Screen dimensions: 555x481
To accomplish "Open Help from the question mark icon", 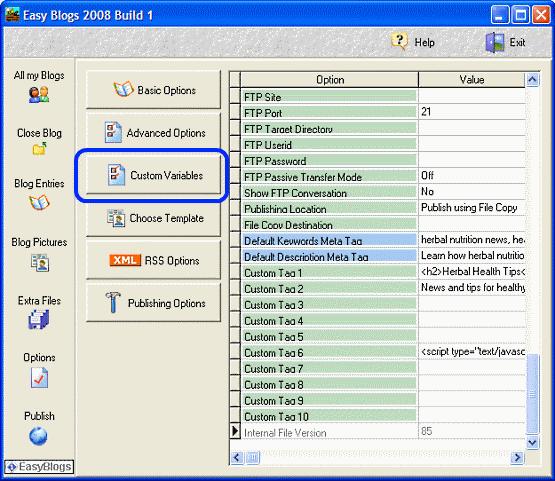I will (399, 42).
